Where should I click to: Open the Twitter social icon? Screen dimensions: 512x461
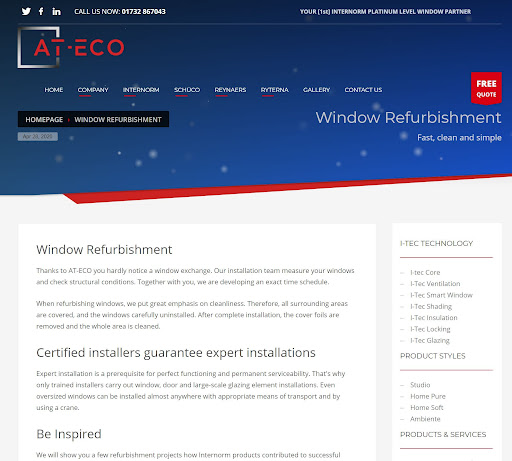click(26, 11)
